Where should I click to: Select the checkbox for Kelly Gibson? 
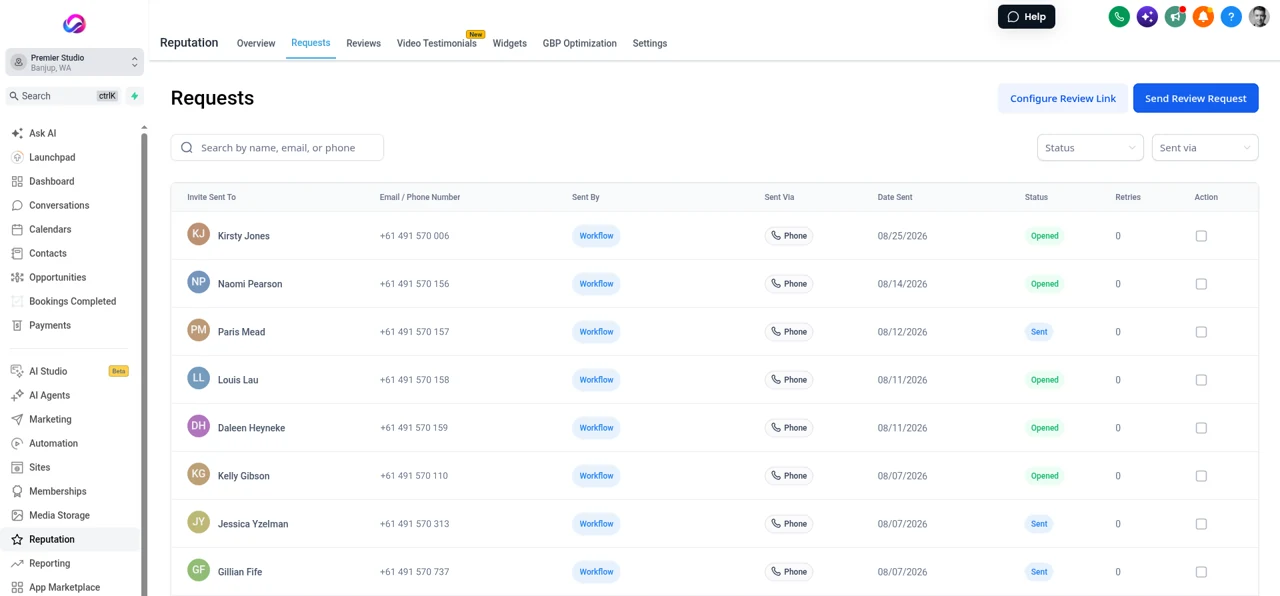point(1201,476)
